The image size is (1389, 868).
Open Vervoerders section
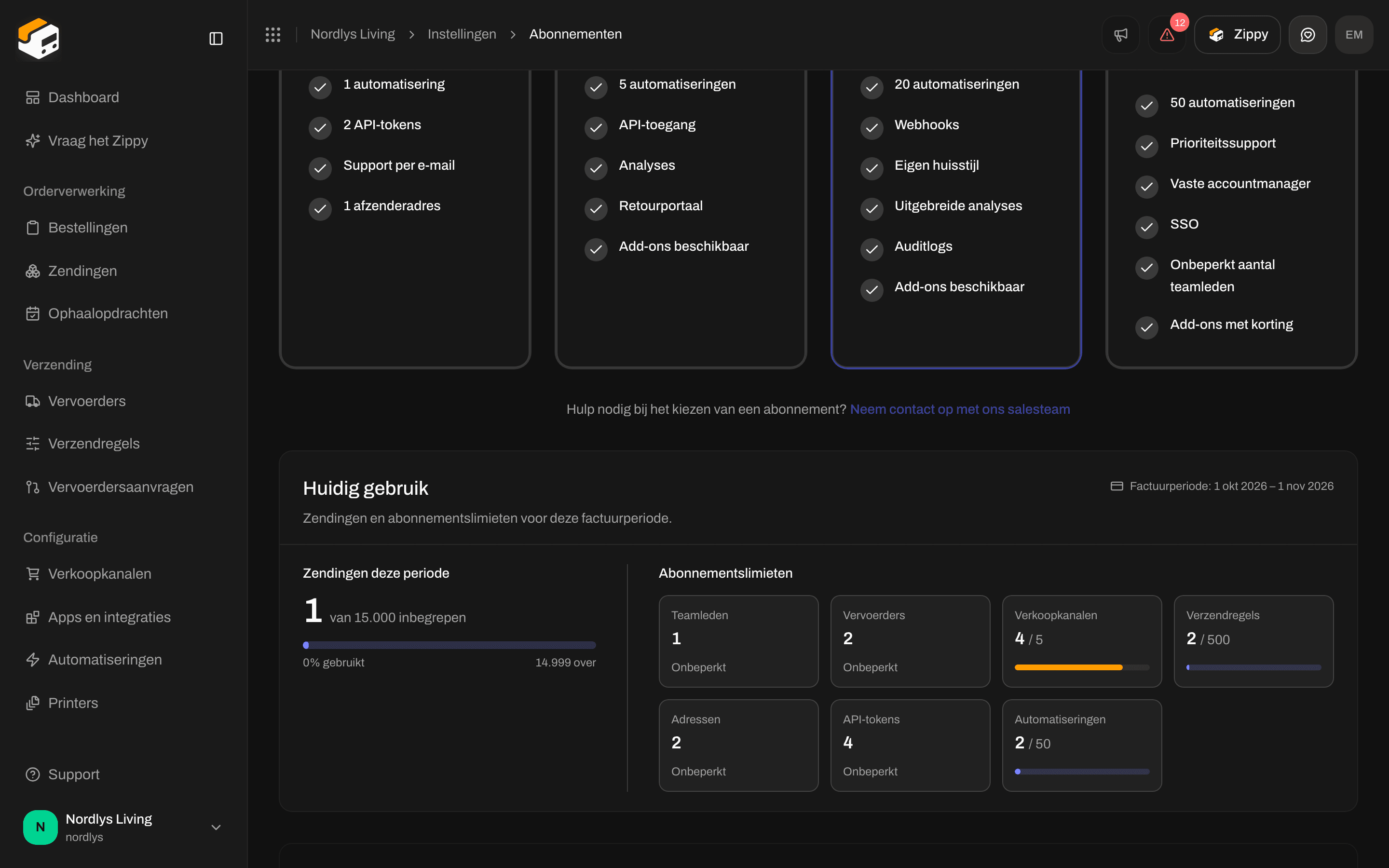coord(123,401)
